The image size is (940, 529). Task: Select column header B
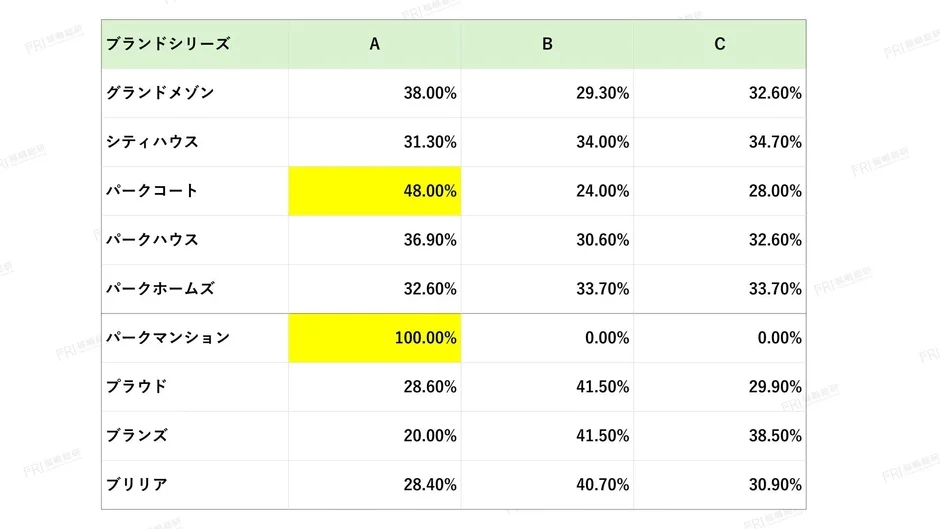pyautogui.click(x=547, y=44)
